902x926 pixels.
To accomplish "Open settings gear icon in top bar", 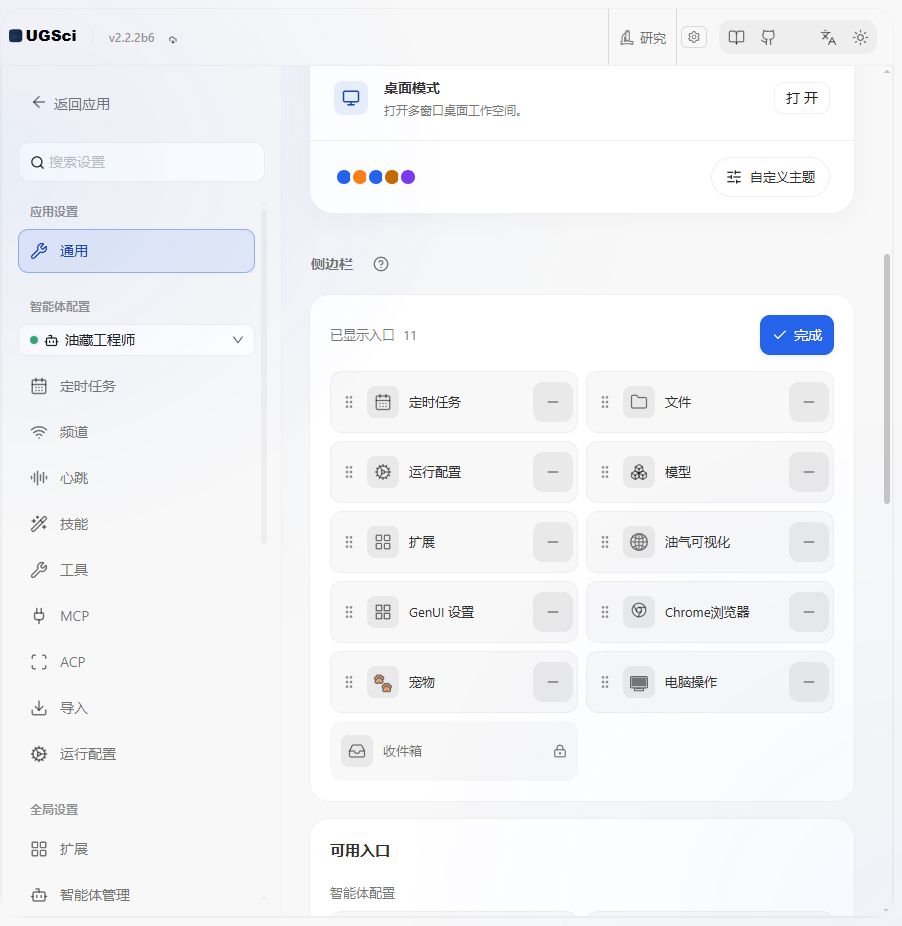I will (x=694, y=37).
